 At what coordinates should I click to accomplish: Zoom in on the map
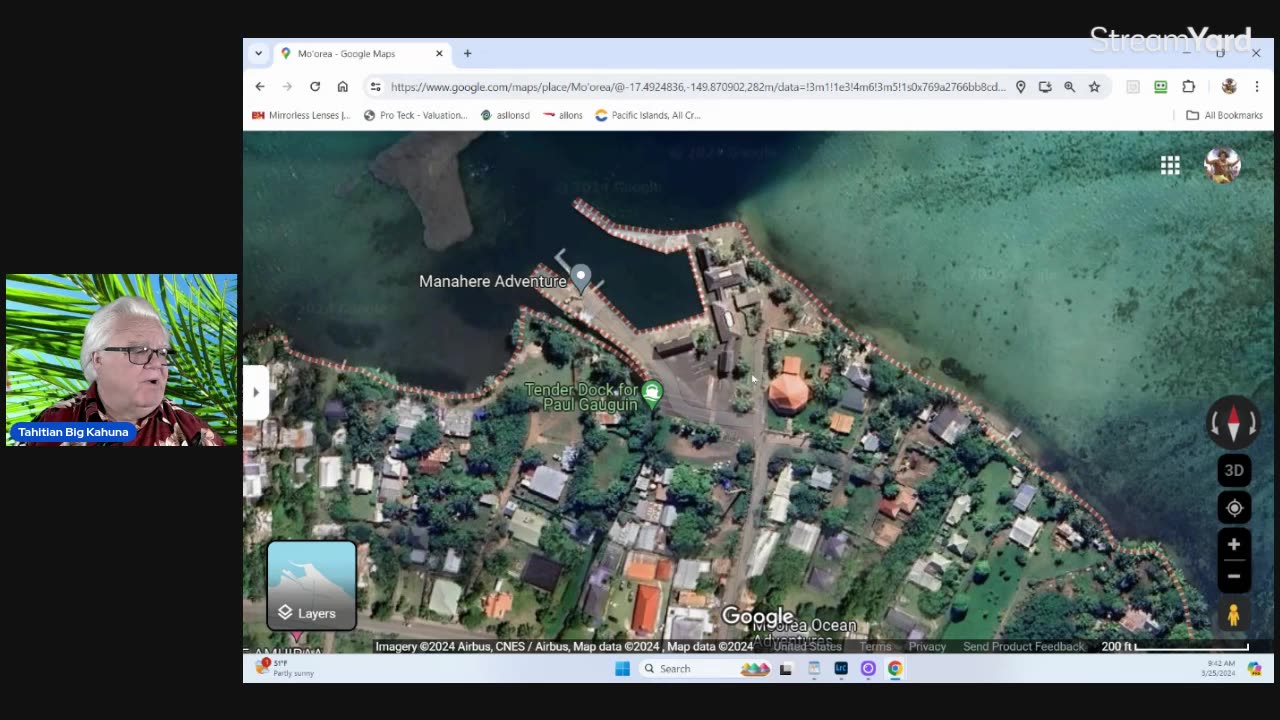[1234, 544]
